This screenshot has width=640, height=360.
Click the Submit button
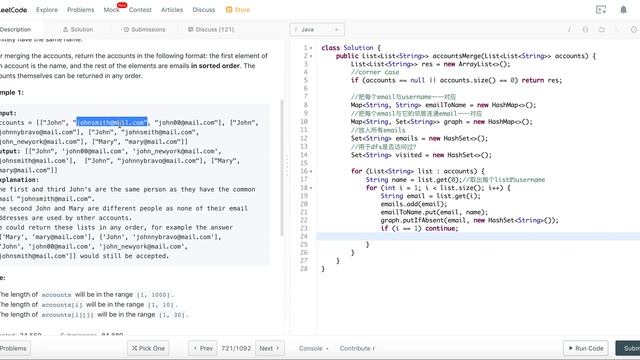click(628, 348)
